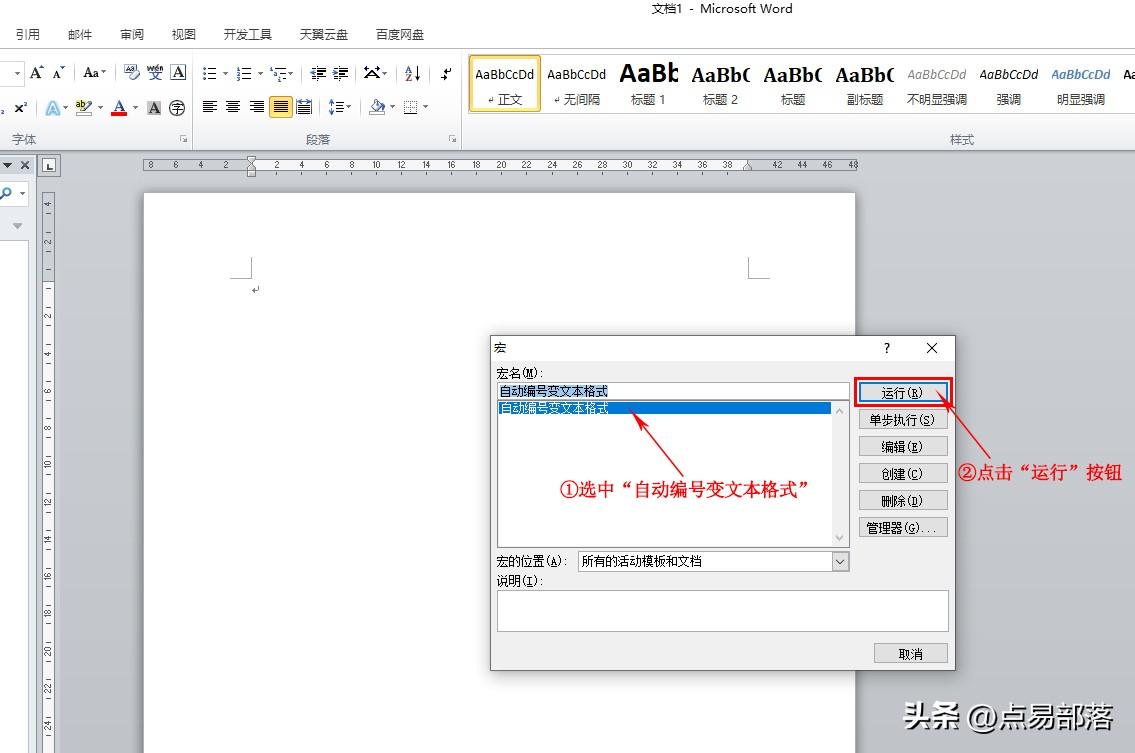
Task: Click the Sort A-Z icon
Action: pos(413,73)
